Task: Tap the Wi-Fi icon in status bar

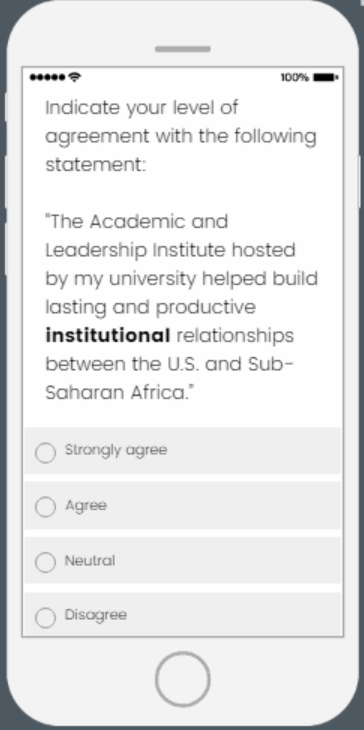Action: tap(74, 77)
